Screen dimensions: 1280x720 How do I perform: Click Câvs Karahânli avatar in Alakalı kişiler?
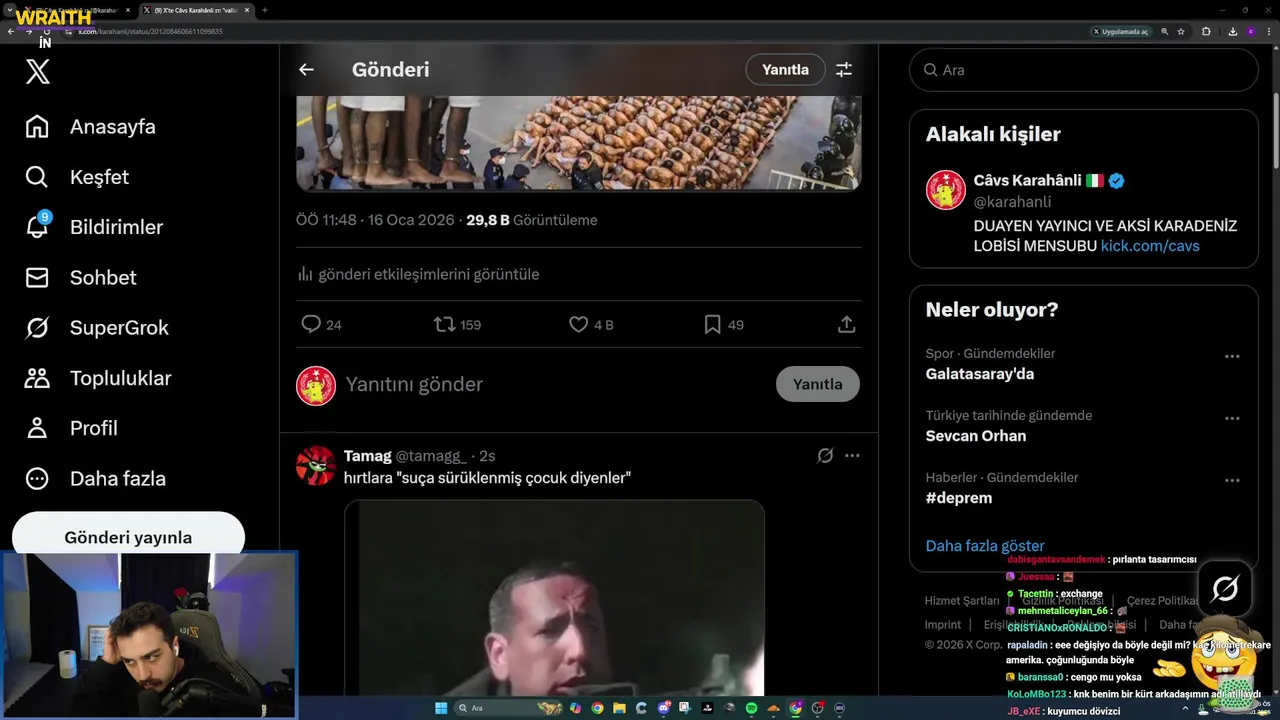point(945,190)
